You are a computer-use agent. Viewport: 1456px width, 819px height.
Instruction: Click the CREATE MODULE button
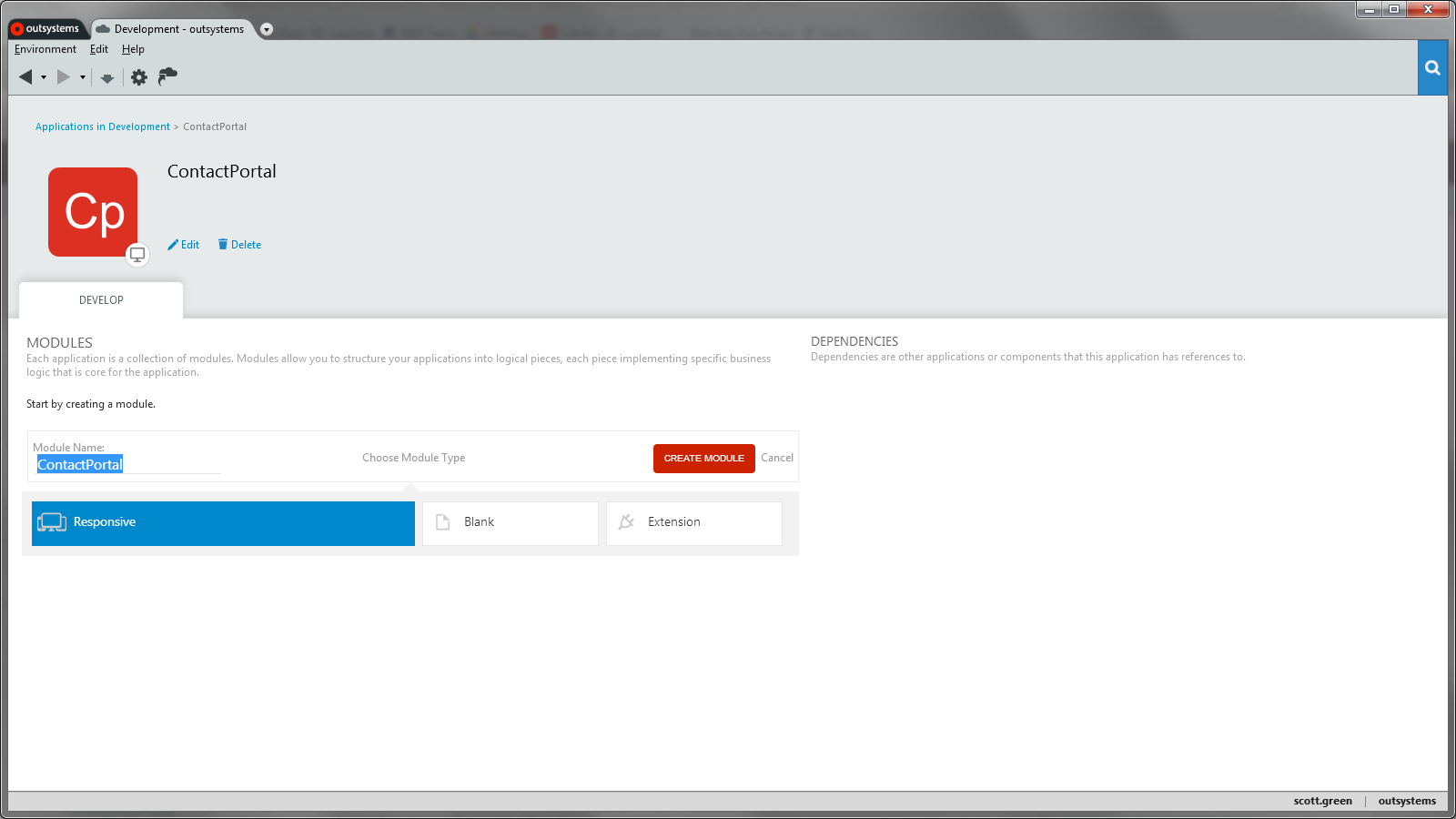point(703,458)
